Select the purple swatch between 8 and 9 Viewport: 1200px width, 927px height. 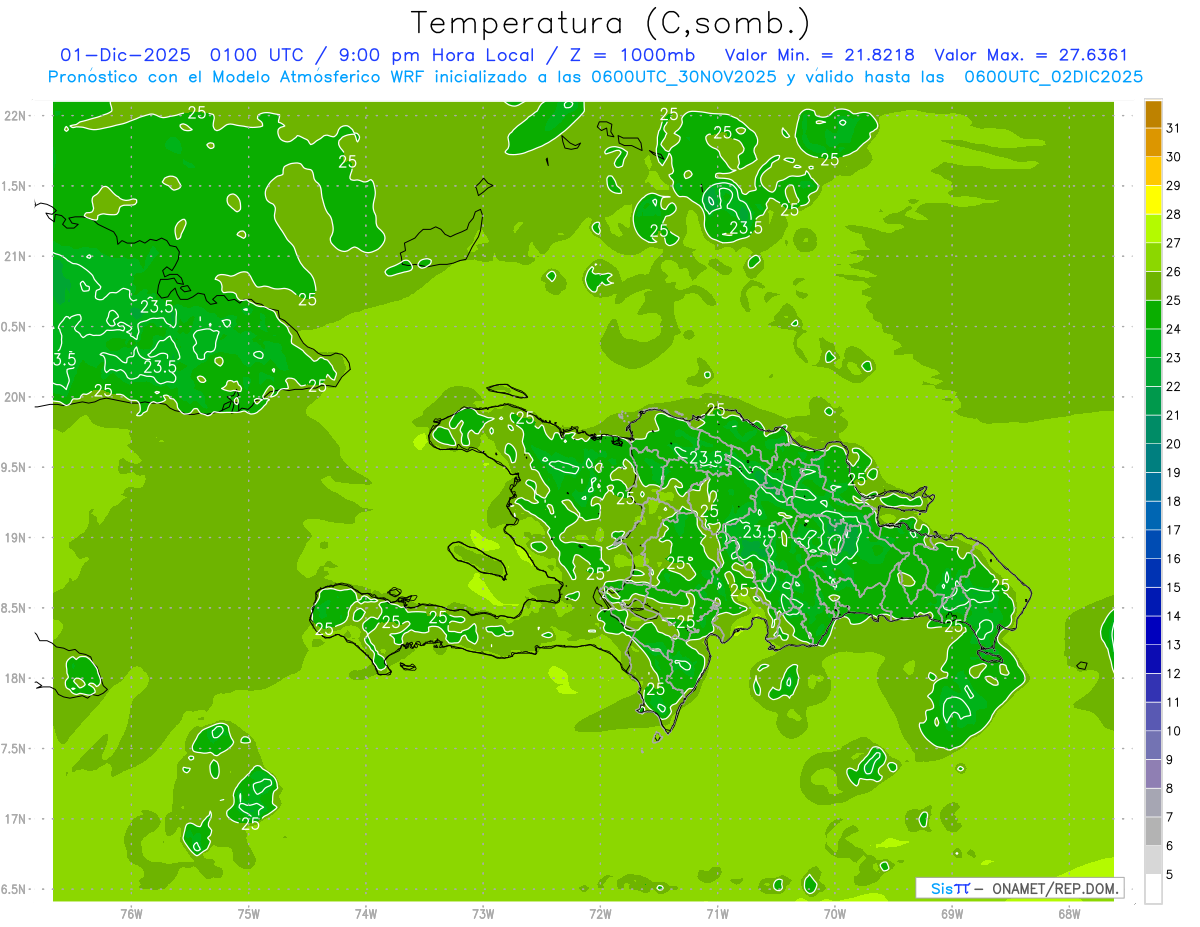[1153, 774]
